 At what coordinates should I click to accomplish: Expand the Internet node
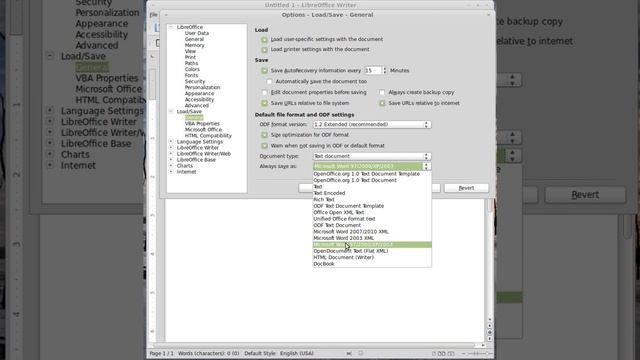pyautogui.click(x=171, y=172)
